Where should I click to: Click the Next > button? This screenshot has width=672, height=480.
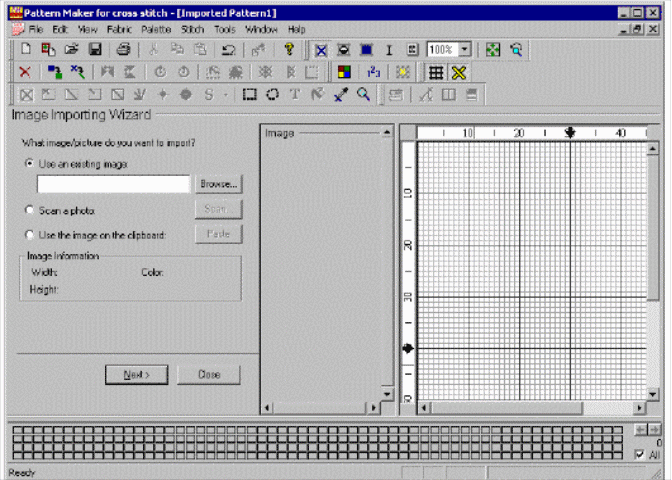point(136,375)
